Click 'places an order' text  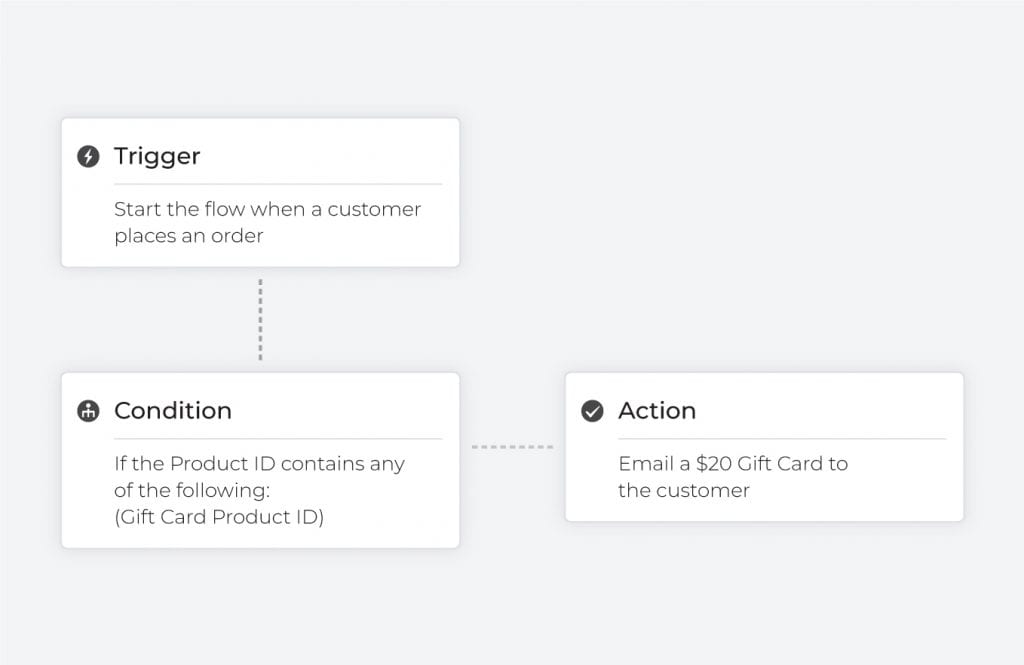(x=189, y=236)
